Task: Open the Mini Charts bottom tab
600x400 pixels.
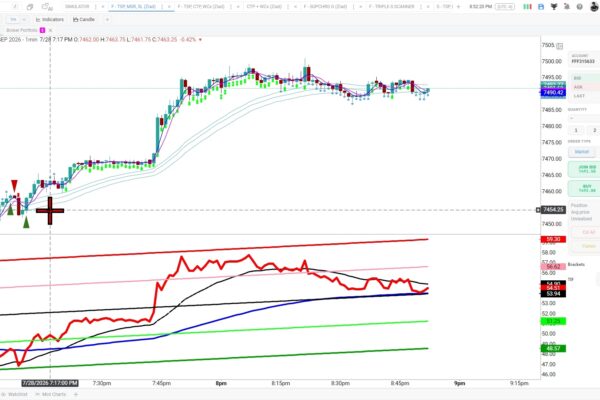Action: [51, 394]
